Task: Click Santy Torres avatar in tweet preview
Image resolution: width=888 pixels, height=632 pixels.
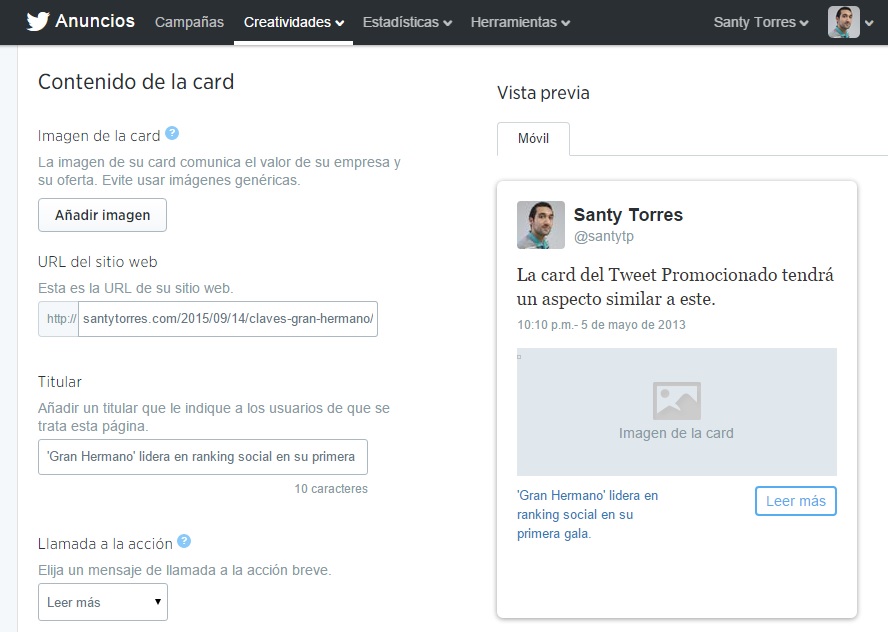Action: tap(541, 225)
